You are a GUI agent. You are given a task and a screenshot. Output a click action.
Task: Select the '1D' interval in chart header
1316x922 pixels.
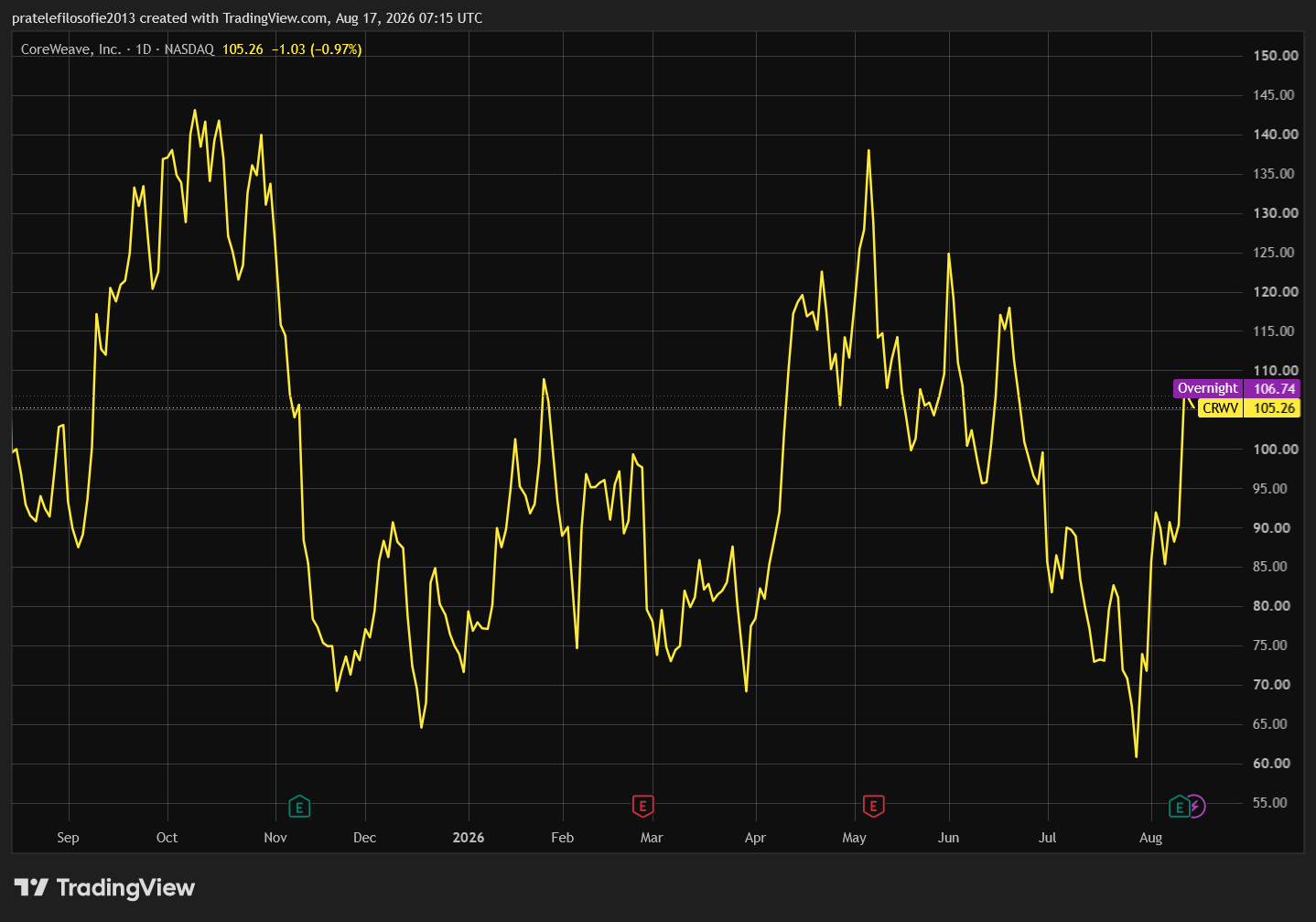(144, 49)
